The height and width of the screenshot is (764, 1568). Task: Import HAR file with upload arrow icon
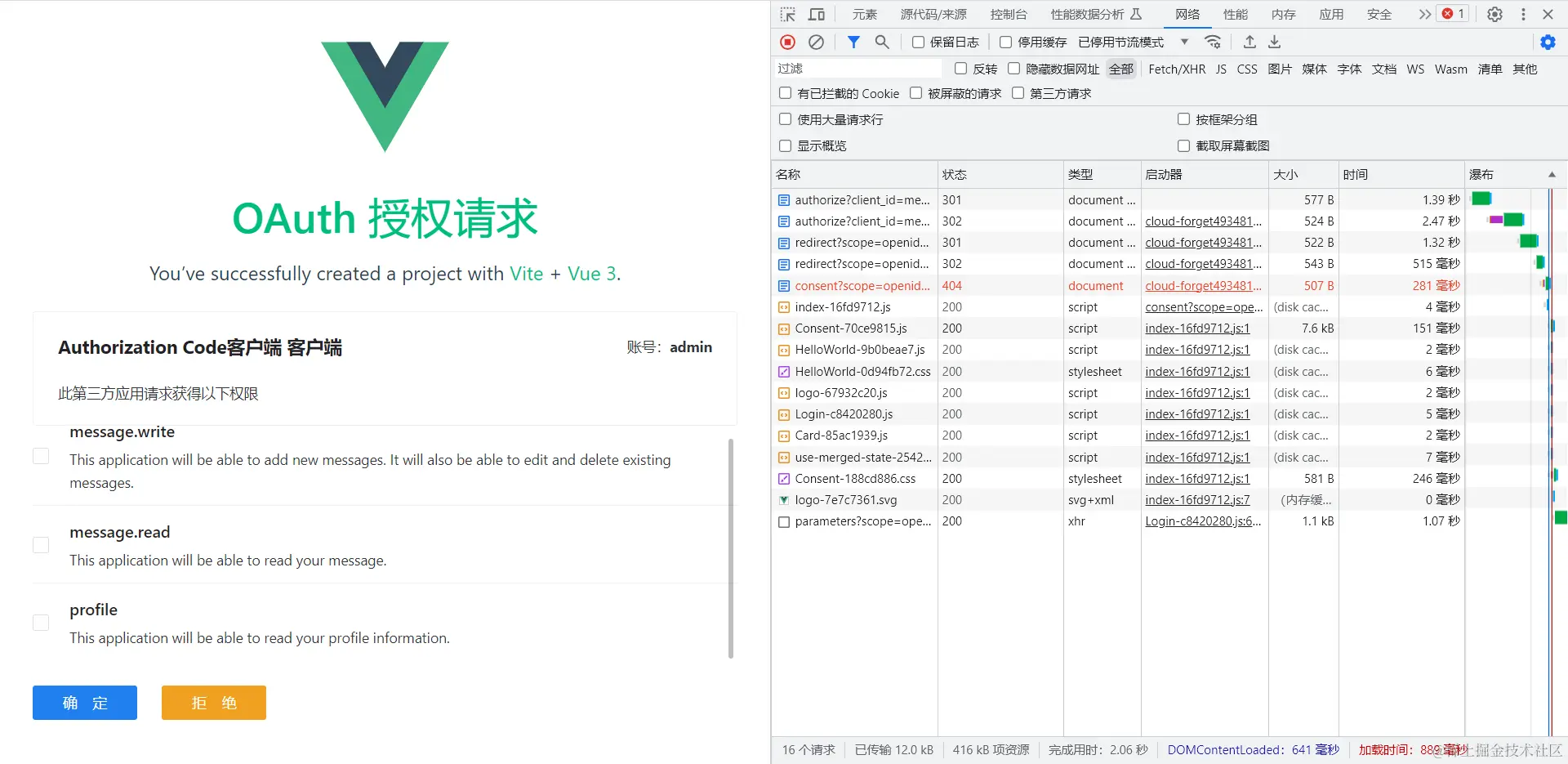click(1249, 42)
